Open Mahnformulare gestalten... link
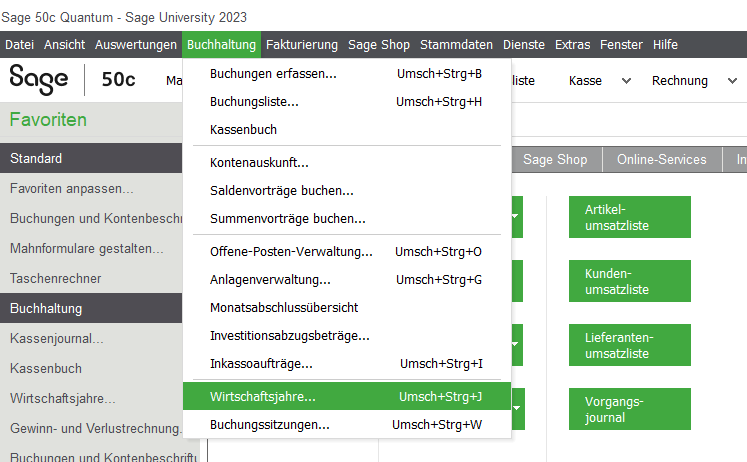747x462 pixels. pos(87,249)
